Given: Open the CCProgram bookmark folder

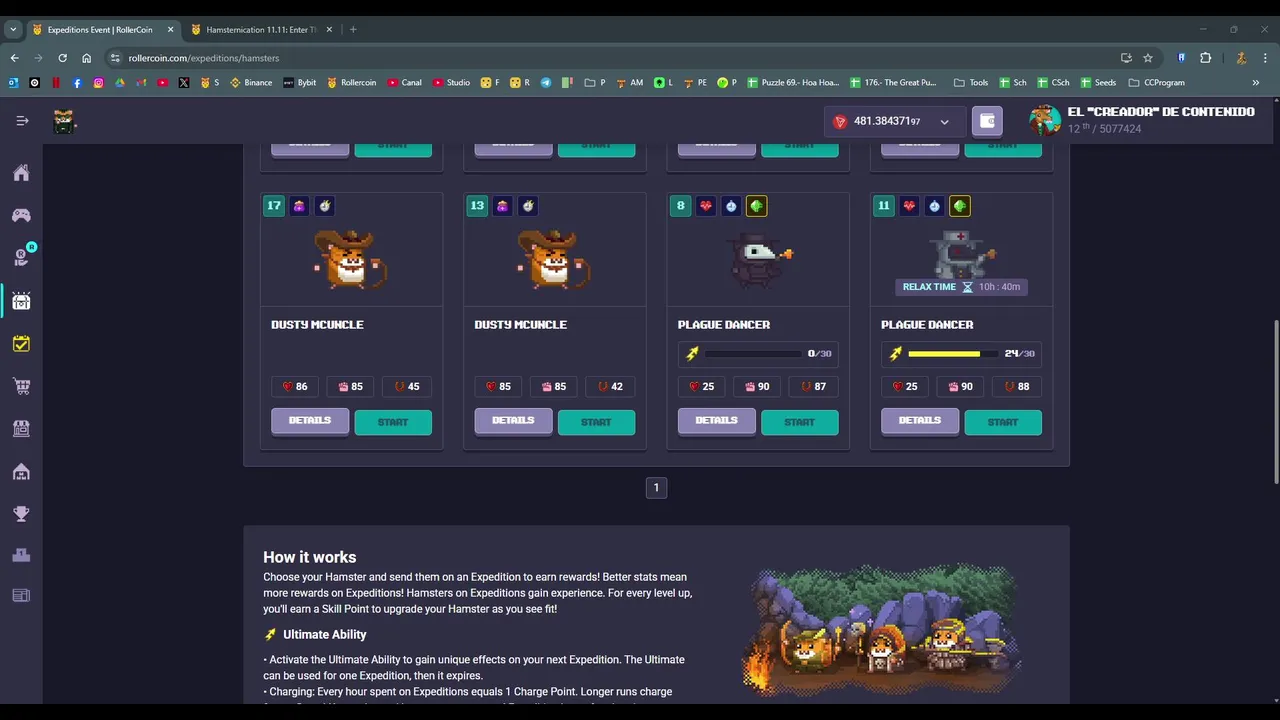Looking at the screenshot, I should 1157,83.
